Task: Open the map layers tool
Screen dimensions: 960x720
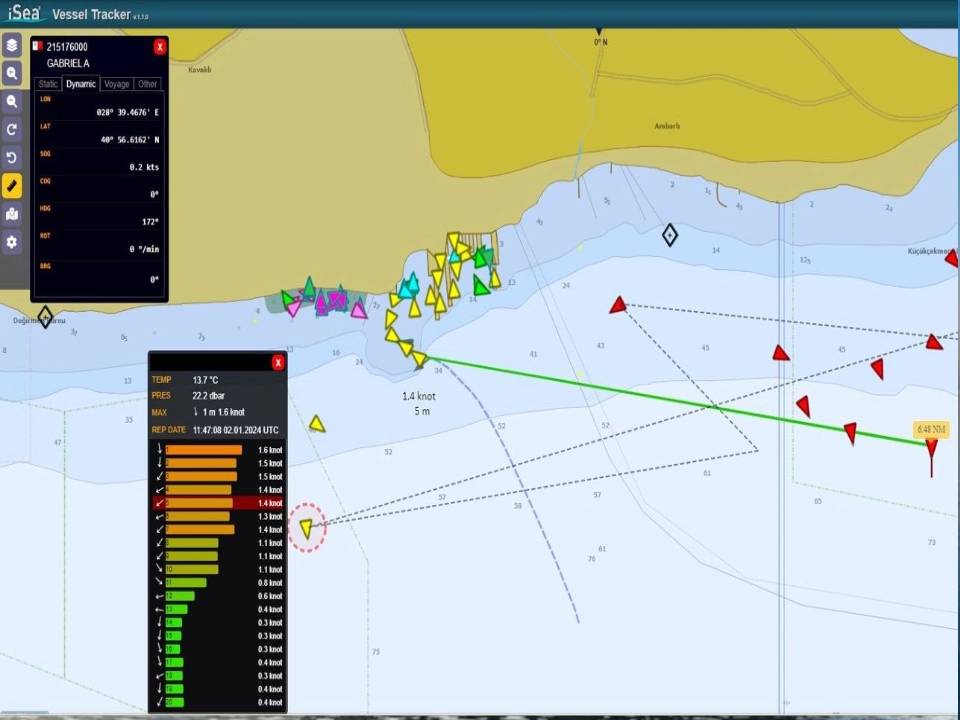Action: (x=12, y=46)
